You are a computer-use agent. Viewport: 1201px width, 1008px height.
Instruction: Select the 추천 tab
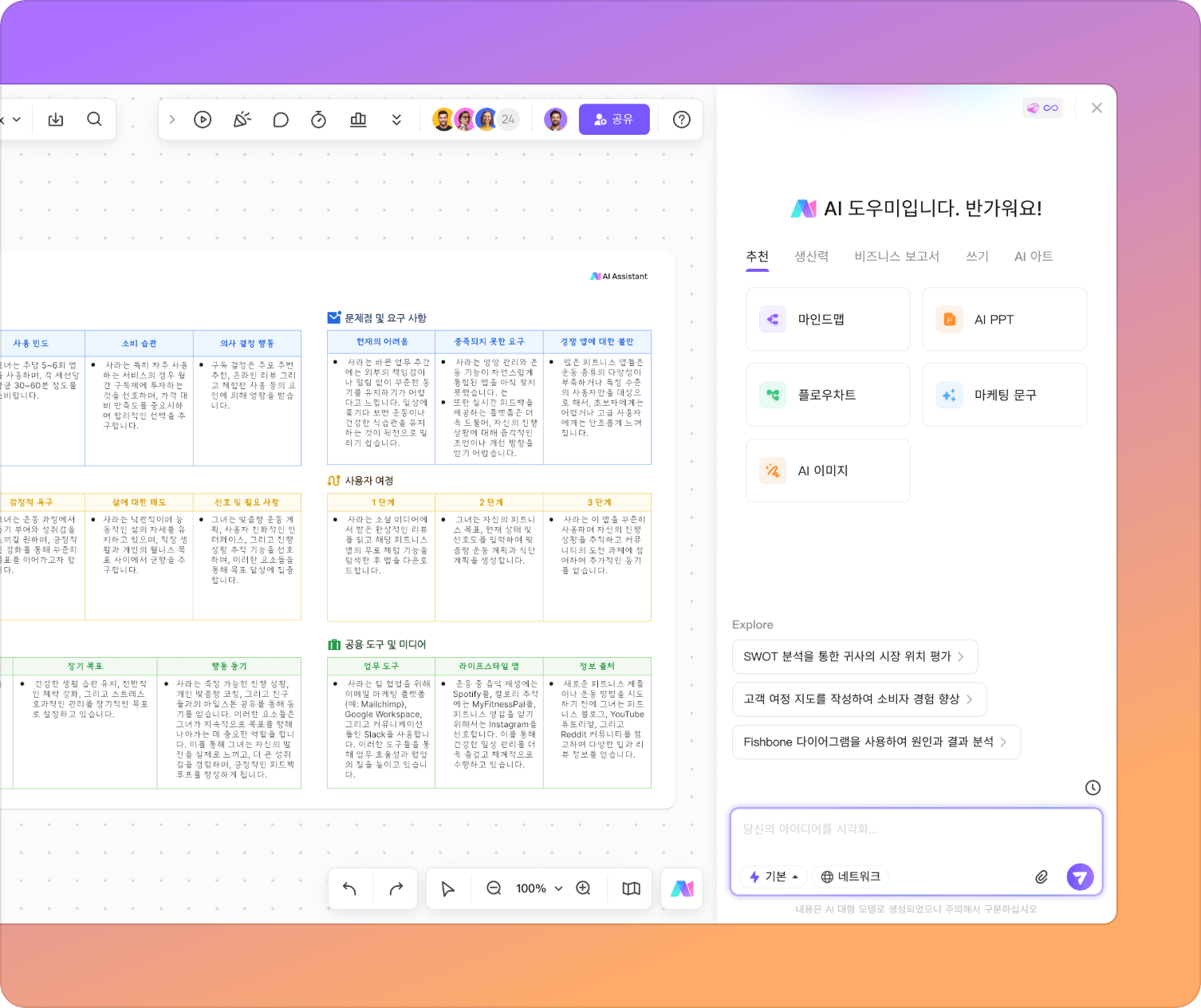click(x=757, y=256)
